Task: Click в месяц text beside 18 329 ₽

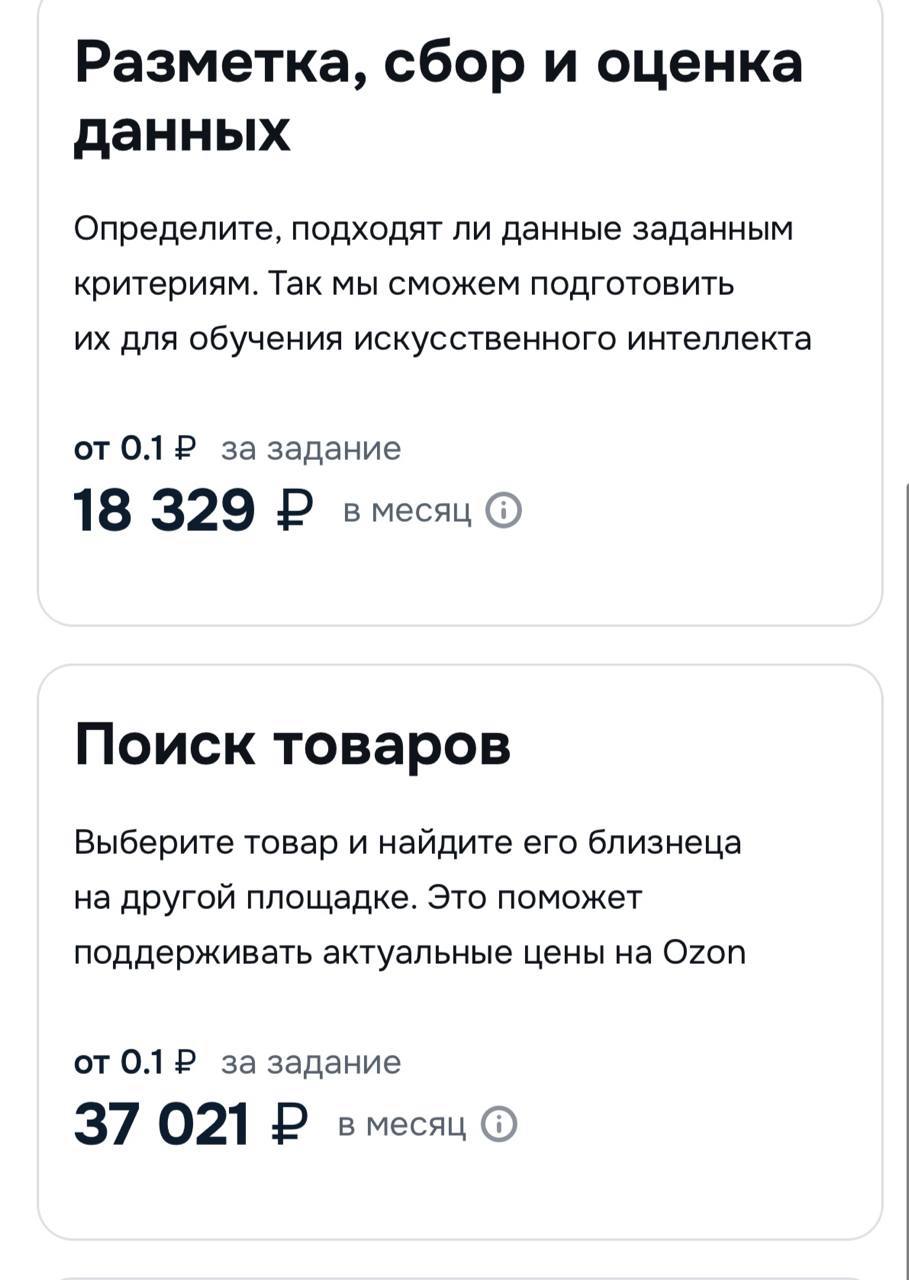Action: coord(406,512)
